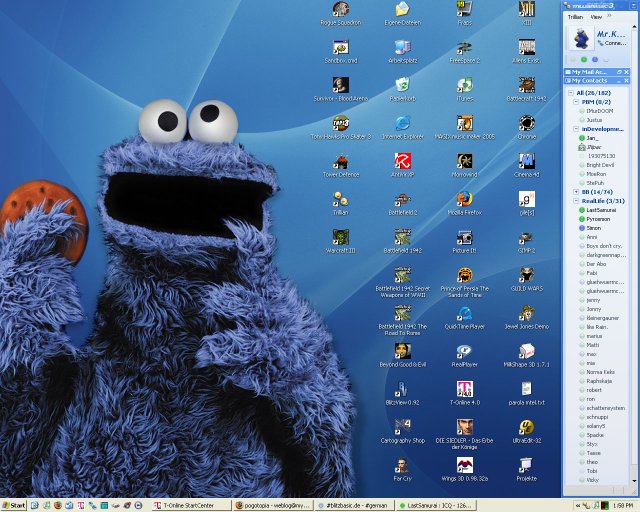Switch to pogotopia weblog taskbar window
640x512 pixels.
[273, 505]
